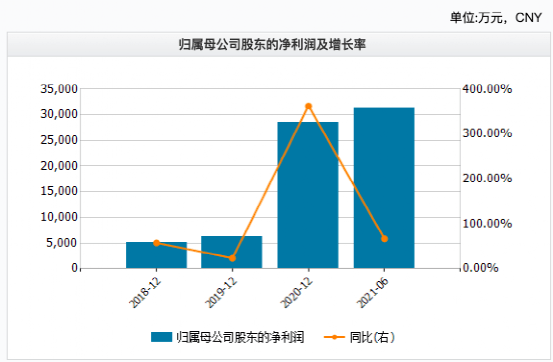The height and width of the screenshot is (362, 553).
Task: Click the orange growth marker at 2019-12
Action: 232,258
